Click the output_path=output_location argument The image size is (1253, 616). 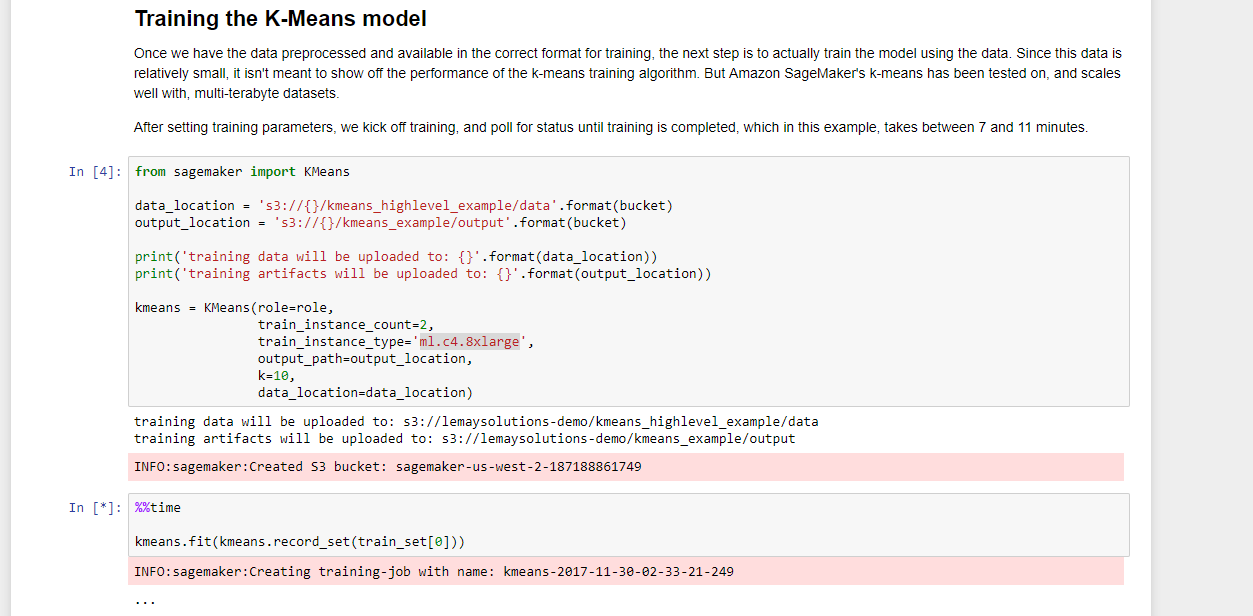[x=364, y=359]
